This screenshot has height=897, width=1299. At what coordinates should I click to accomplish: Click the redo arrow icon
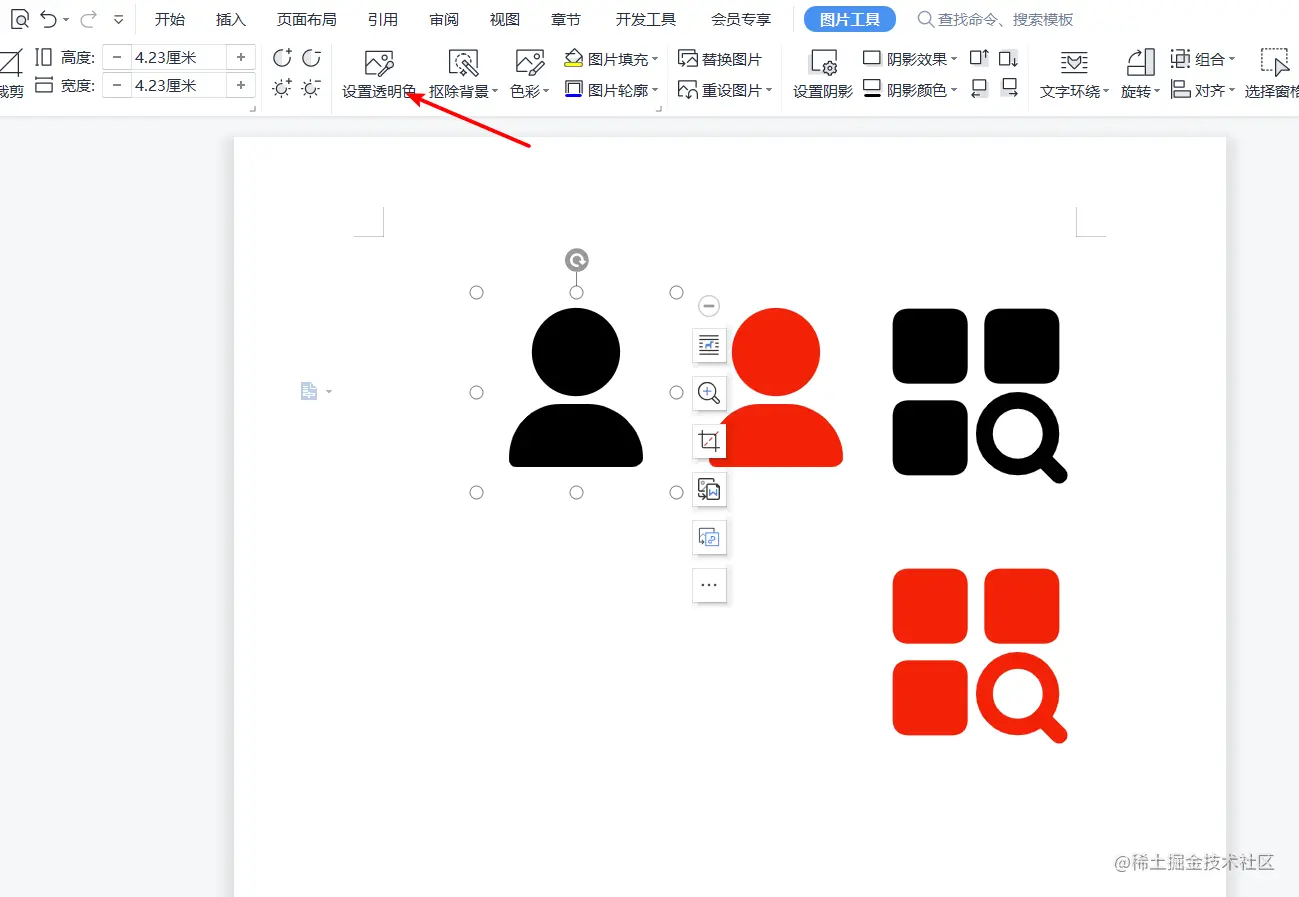point(88,19)
